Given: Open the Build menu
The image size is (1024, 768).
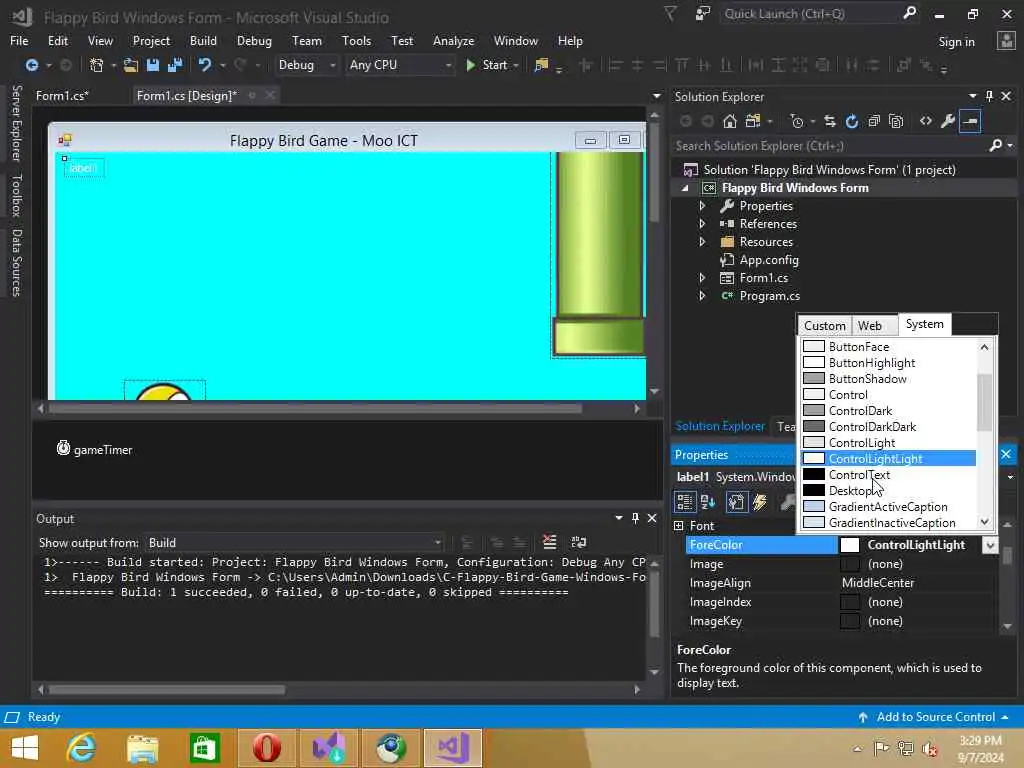Looking at the screenshot, I should point(203,40).
